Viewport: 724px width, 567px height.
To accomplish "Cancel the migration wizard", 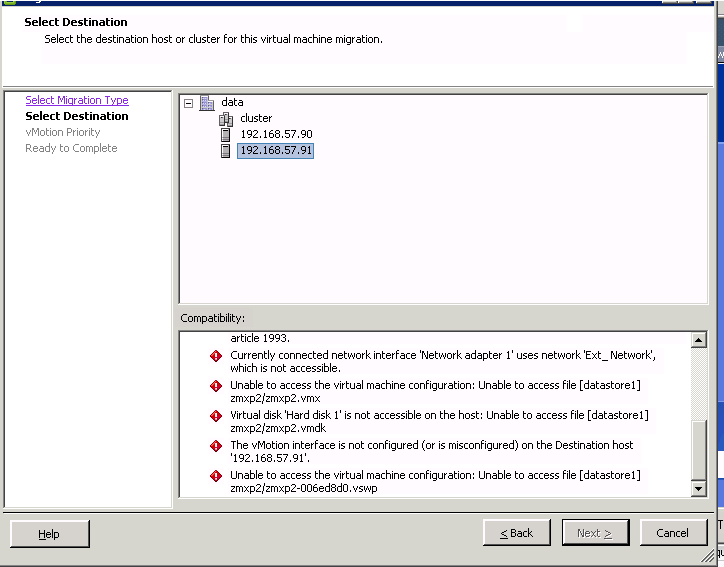I will (x=673, y=533).
